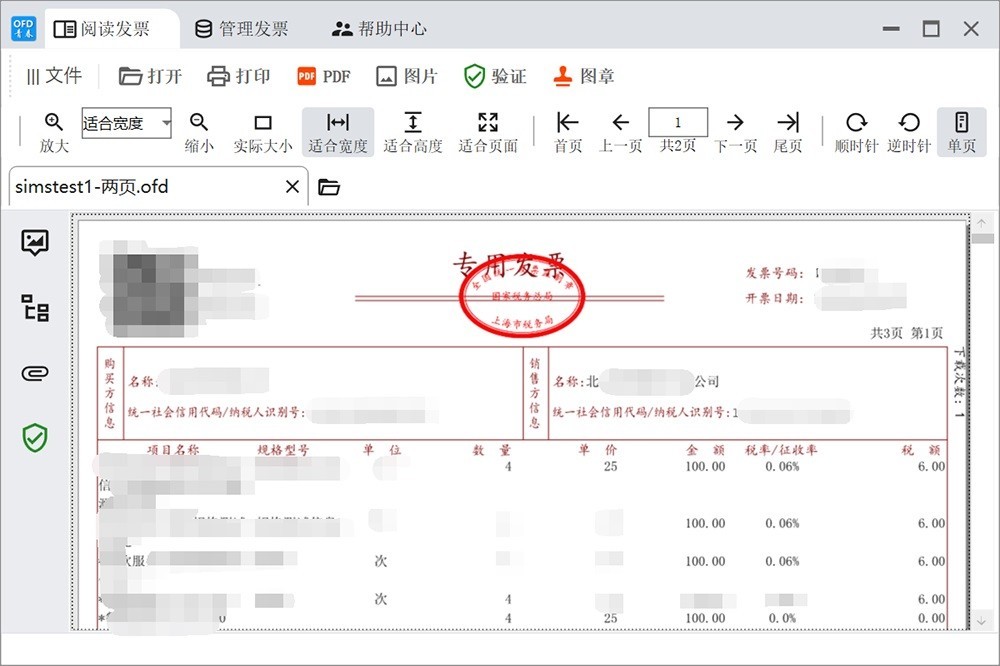Click the page number input field
This screenshot has width=1000, height=666.
click(678, 121)
